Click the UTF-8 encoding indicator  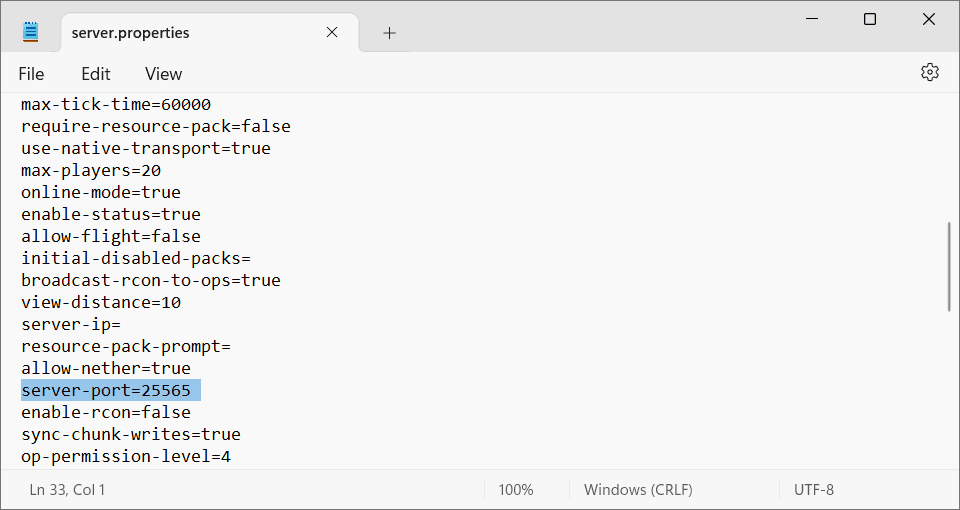point(813,490)
